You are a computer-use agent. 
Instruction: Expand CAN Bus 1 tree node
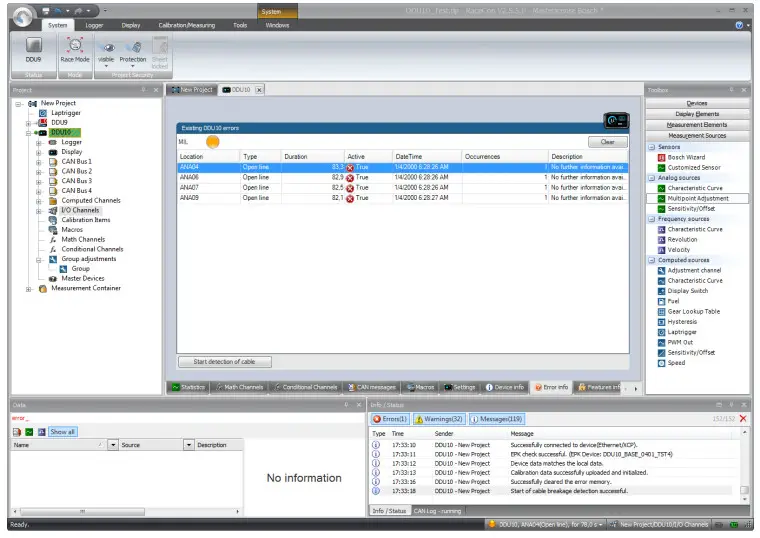click(x=39, y=162)
